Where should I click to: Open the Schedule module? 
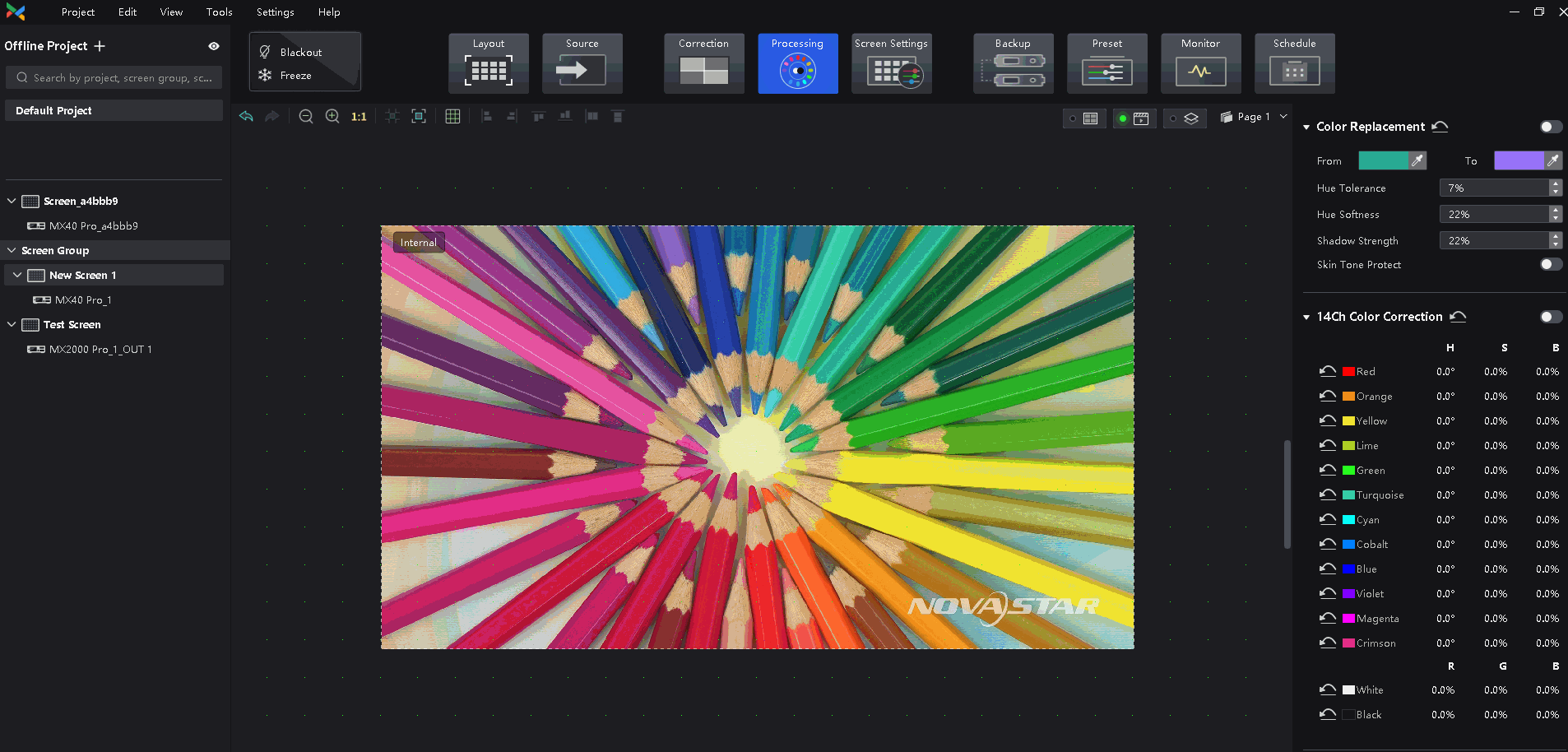tap(1294, 63)
